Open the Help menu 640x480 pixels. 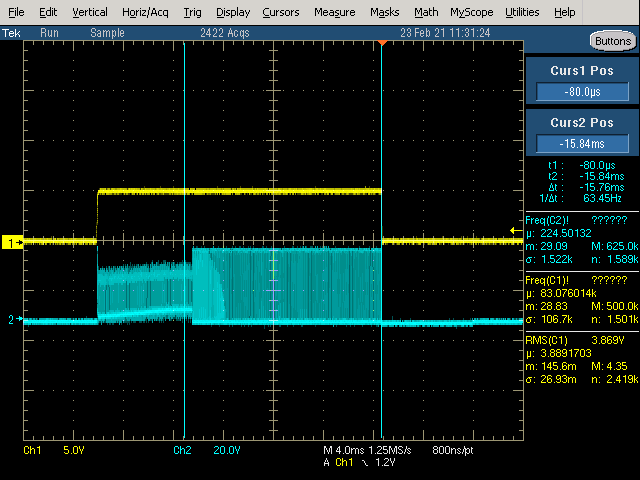[564, 12]
